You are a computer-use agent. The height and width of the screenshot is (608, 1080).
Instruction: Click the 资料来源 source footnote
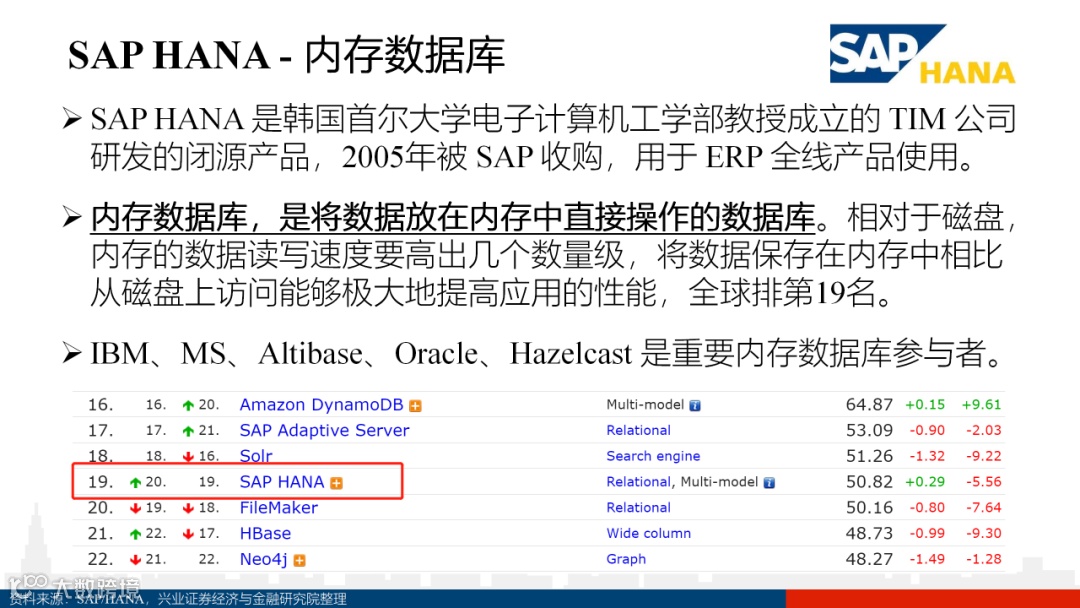[178, 598]
